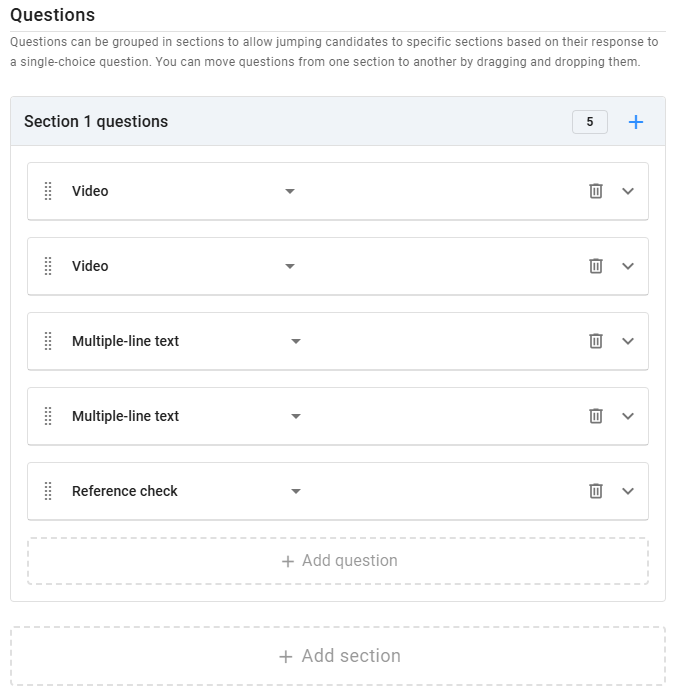Click the Add question button
Viewport: 674px width, 695px height.
[x=338, y=561]
